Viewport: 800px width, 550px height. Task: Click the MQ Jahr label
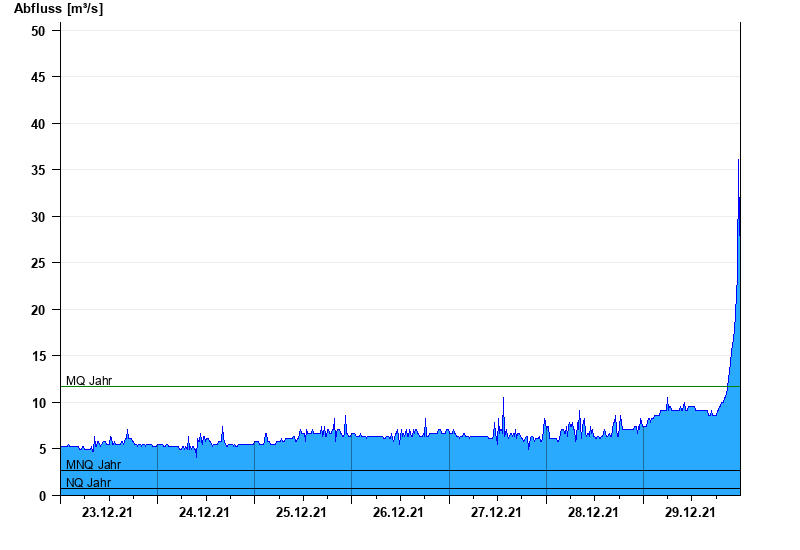pyautogui.click(x=89, y=380)
